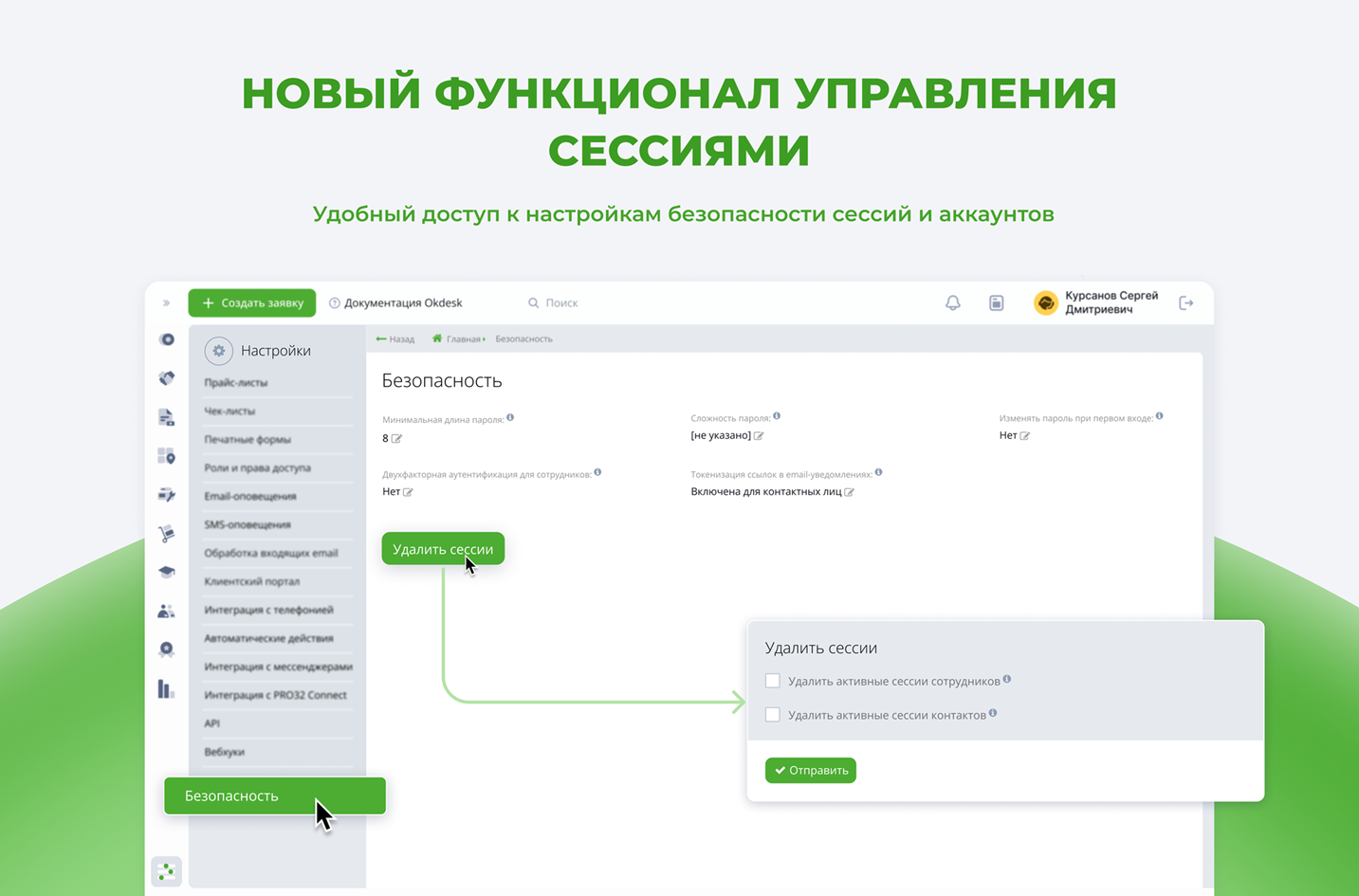Click info icon beside Удалить активные сессии сотрудников

click(1007, 679)
